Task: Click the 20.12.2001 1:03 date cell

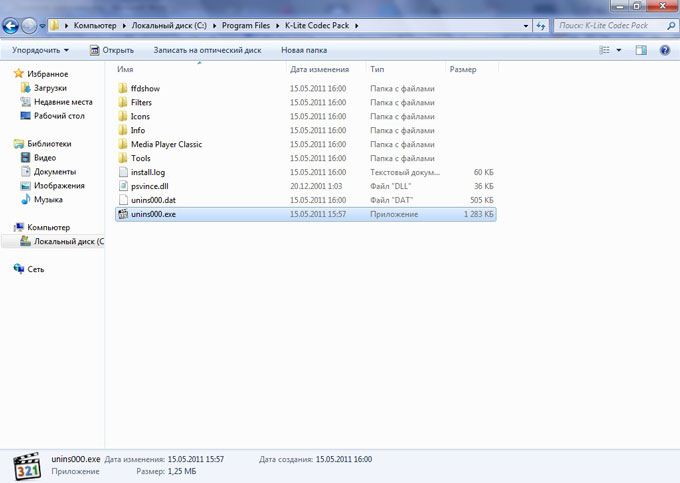Action: [x=316, y=186]
